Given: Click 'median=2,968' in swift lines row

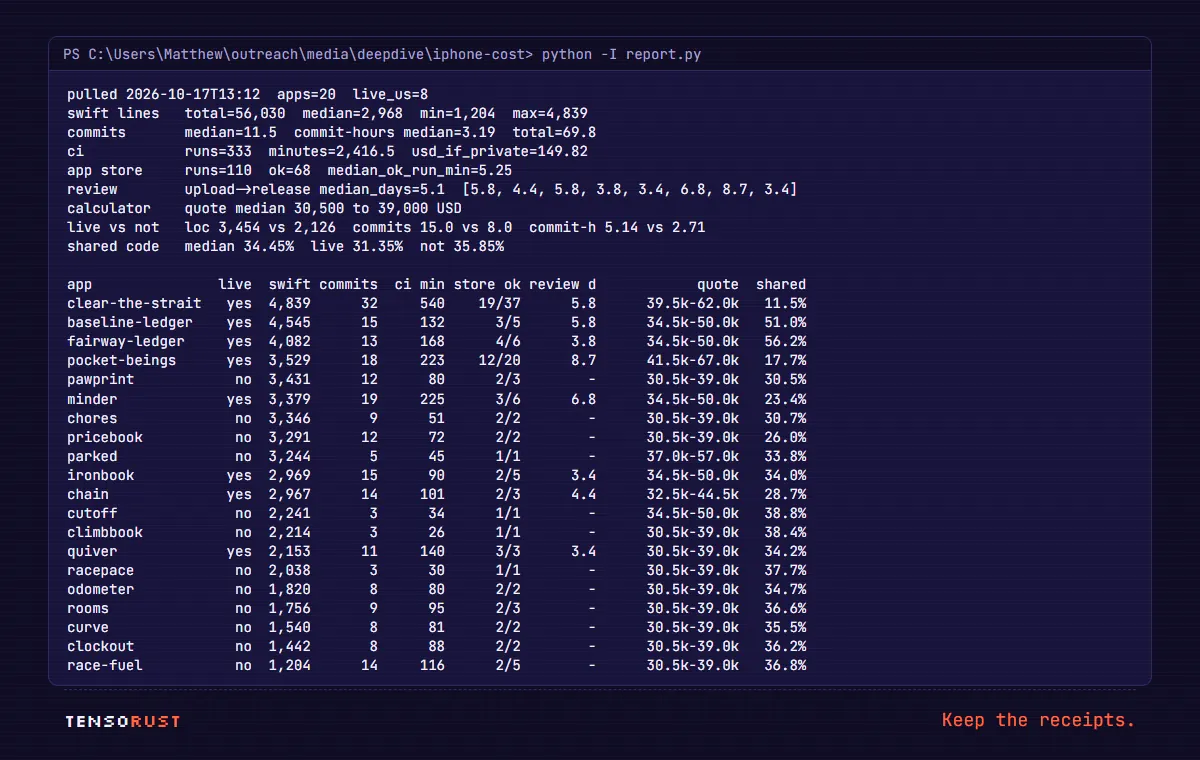Looking at the screenshot, I should (352, 113).
